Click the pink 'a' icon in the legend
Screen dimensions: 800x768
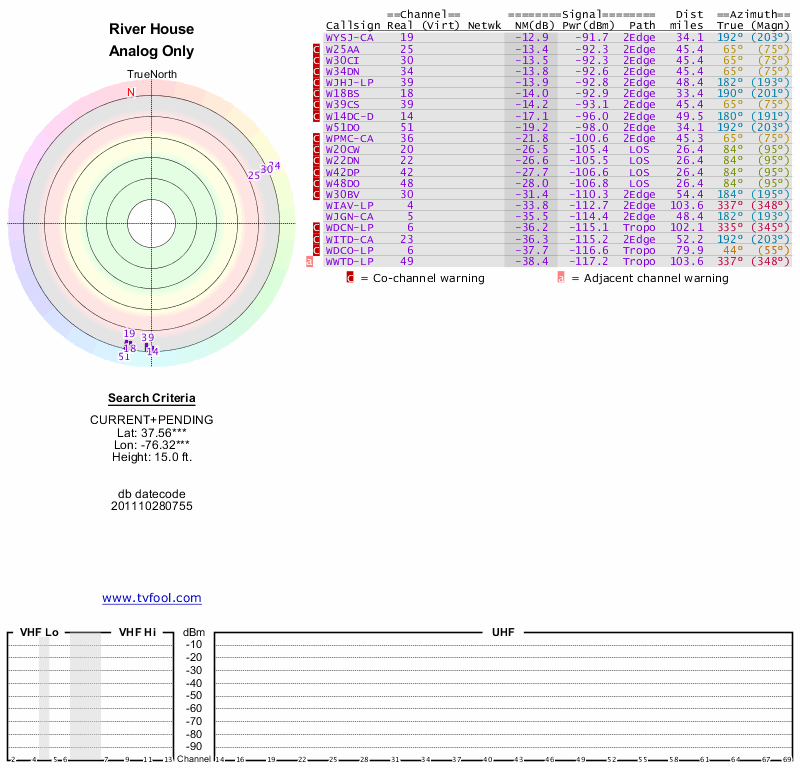point(561,278)
